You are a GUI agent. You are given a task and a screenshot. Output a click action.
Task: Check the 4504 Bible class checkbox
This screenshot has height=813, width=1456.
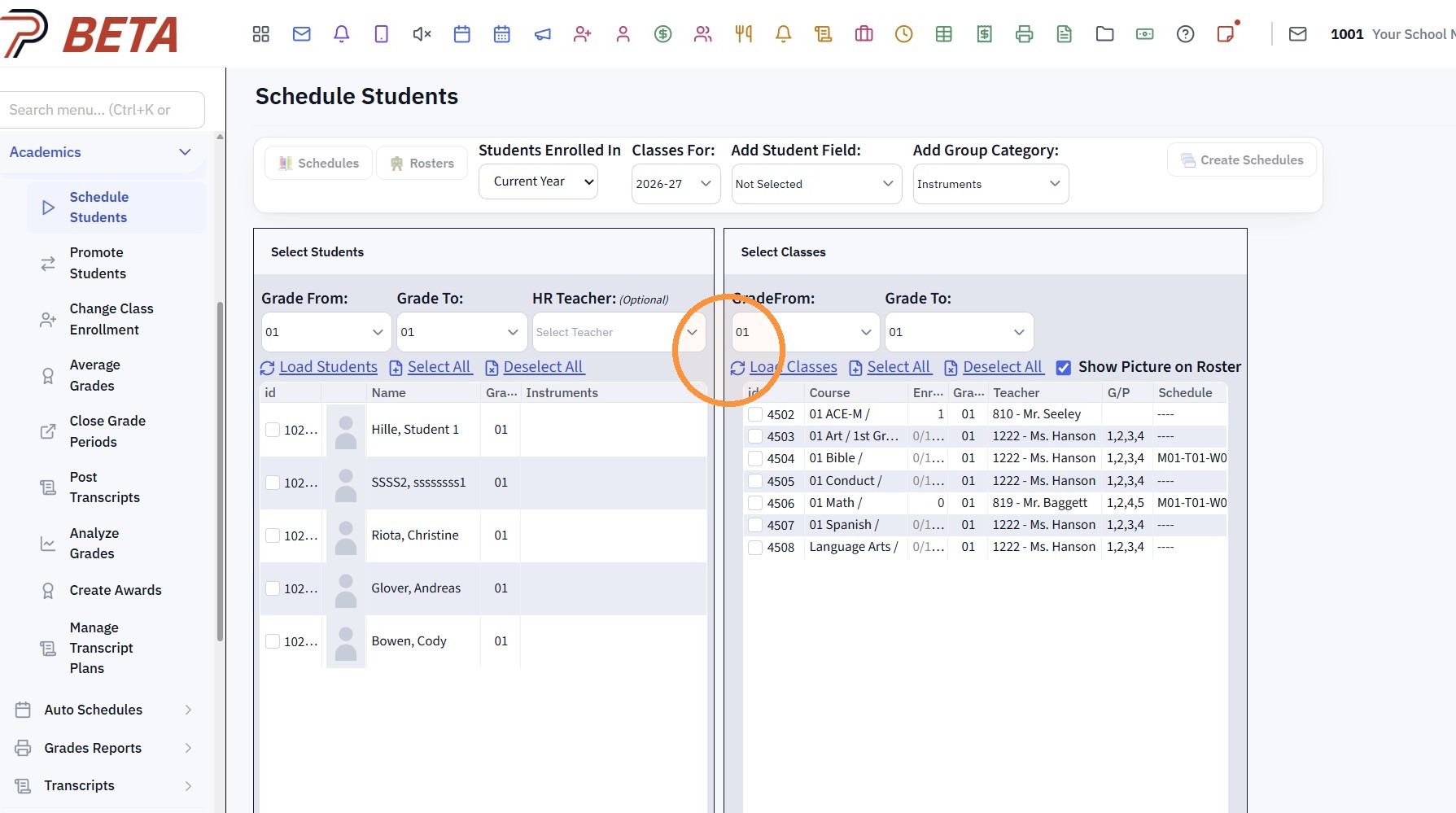click(755, 458)
